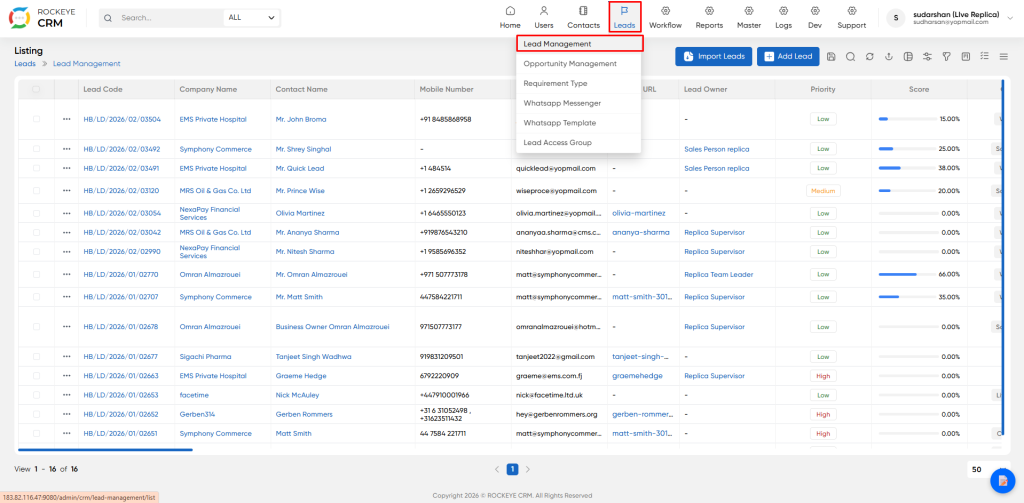Image resolution: width=1024 pixels, height=503 pixels.
Task: Select checkbox for lead HB/LD/2026/01/02651
Action: pos(36,434)
